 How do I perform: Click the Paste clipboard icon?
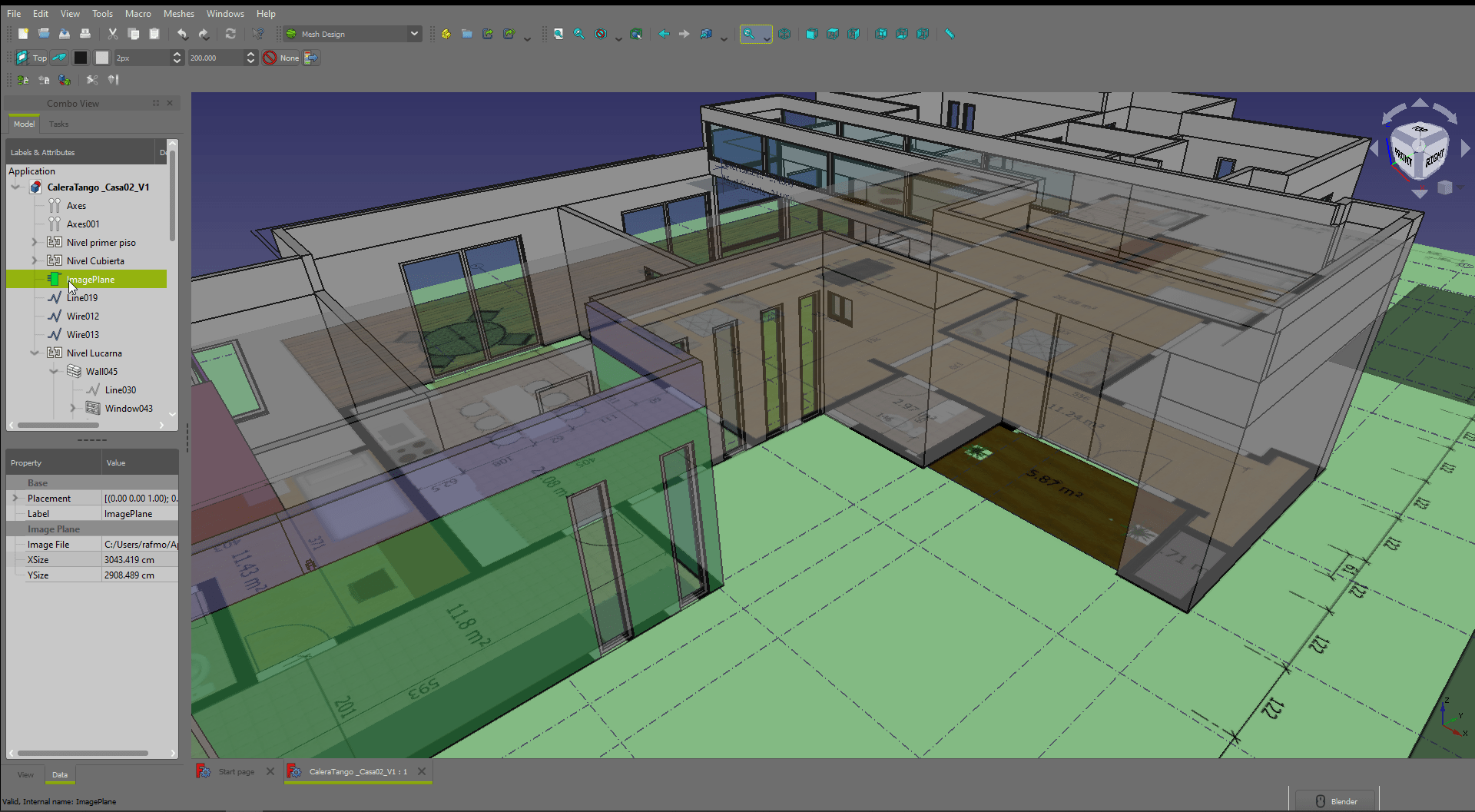pos(154,34)
